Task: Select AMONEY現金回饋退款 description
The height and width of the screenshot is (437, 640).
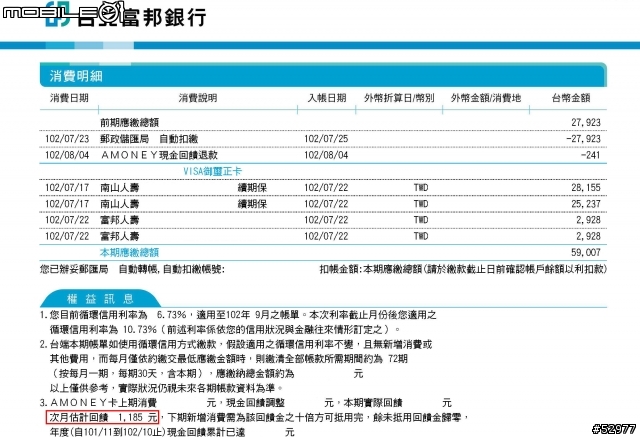Action: 159,155
